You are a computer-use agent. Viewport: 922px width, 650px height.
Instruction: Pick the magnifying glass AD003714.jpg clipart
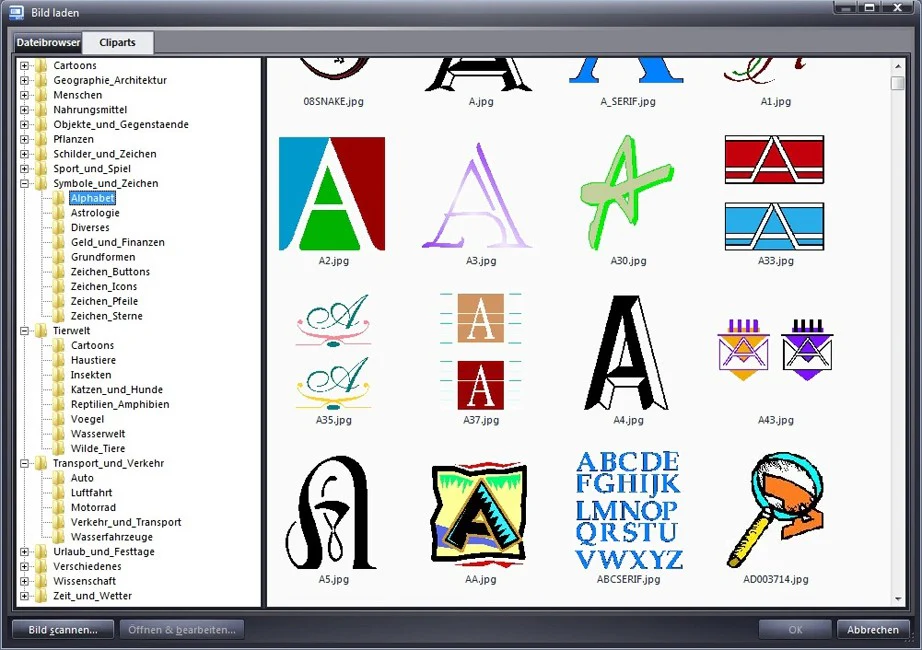pos(775,509)
